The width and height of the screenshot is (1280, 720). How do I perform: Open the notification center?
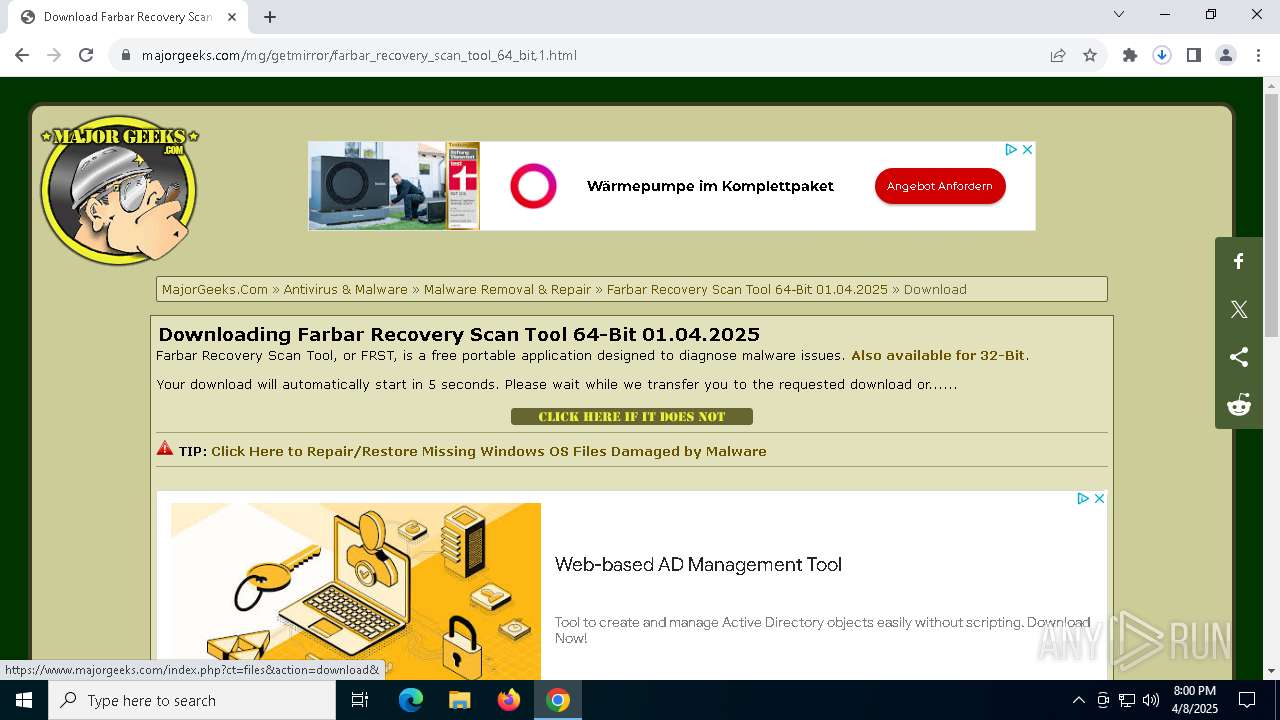(1247, 700)
